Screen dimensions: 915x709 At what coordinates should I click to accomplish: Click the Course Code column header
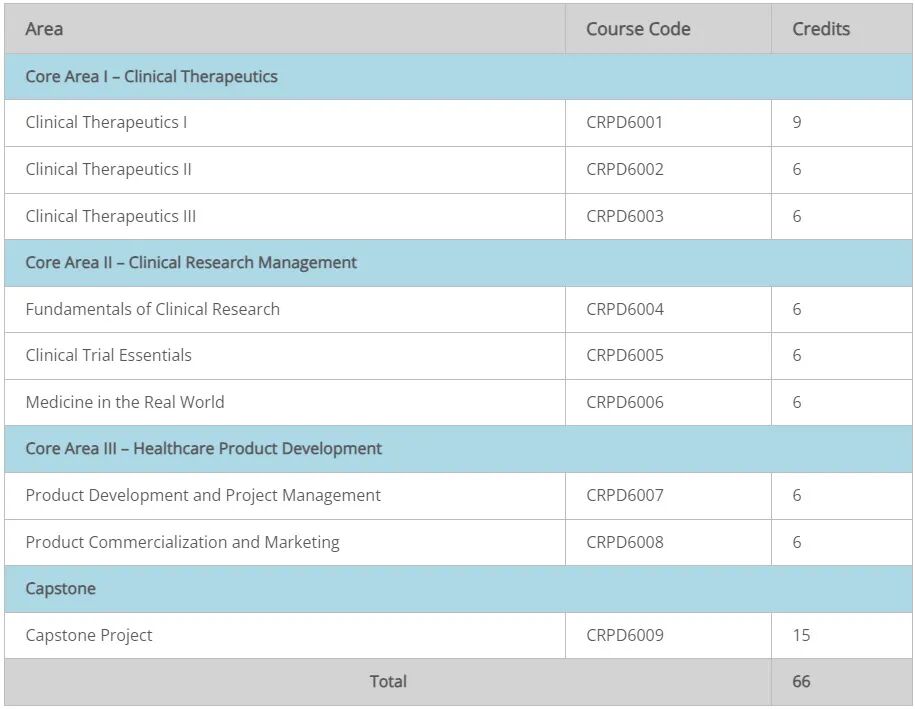[638, 29]
